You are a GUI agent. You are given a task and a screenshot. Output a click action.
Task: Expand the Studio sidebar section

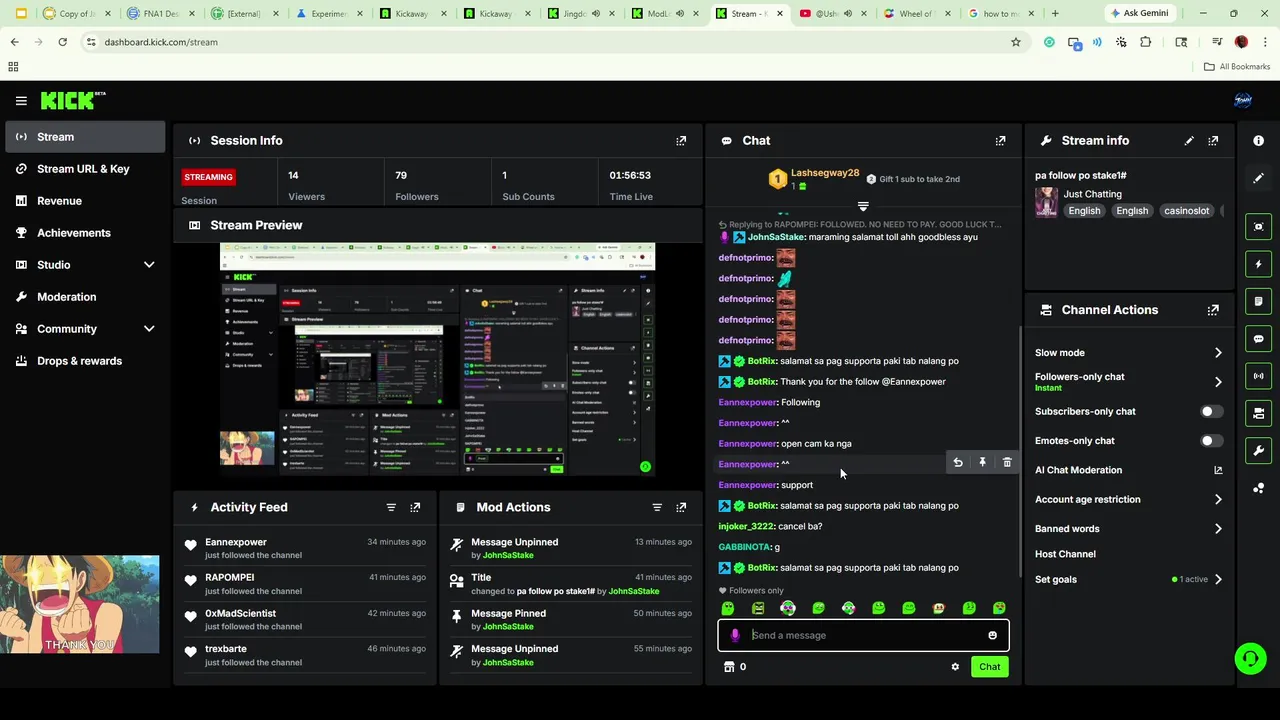pyautogui.click(x=149, y=265)
